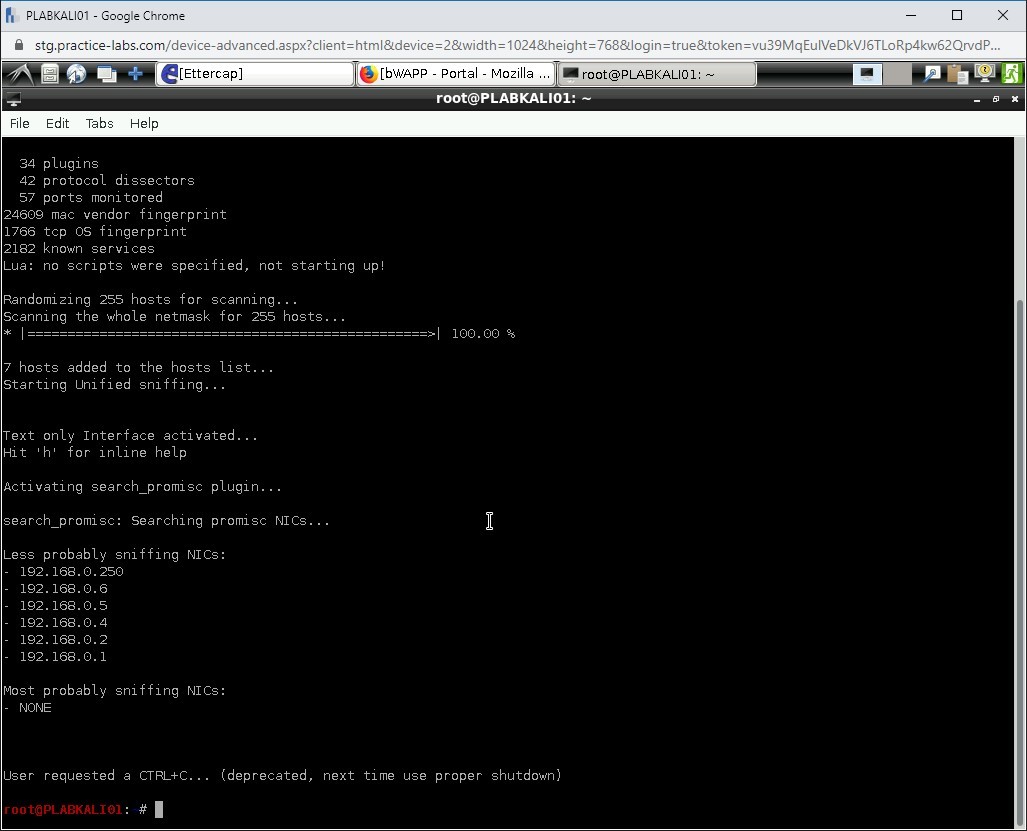
Task: Open the Edit menu in the terminal
Action: [x=57, y=123]
